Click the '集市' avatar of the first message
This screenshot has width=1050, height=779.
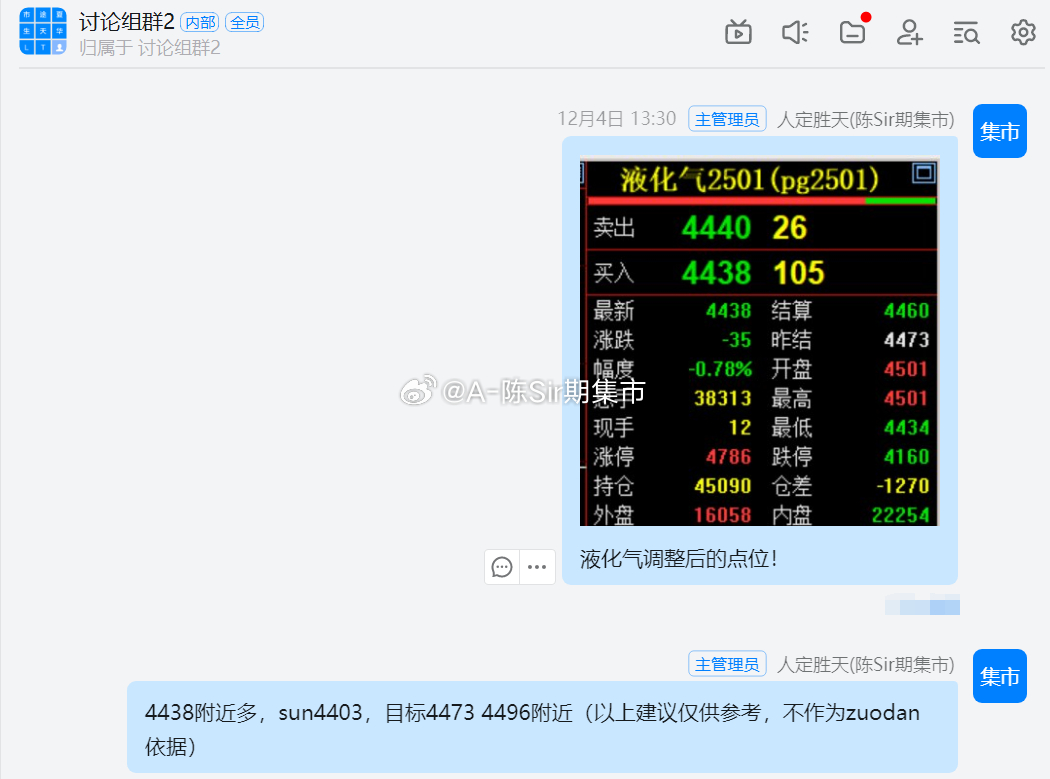(x=999, y=130)
